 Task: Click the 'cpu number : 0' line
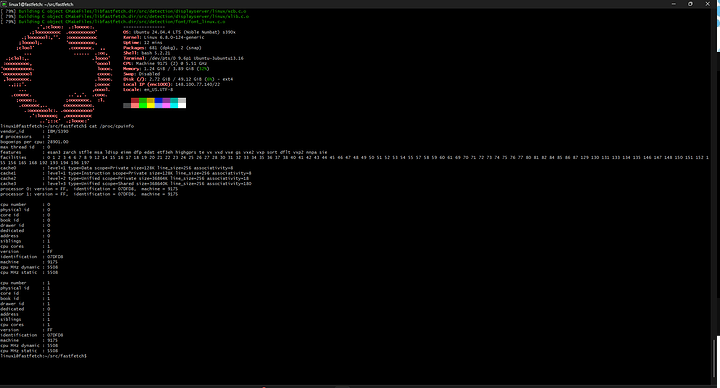pyautogui.click(x=25, y=204)
